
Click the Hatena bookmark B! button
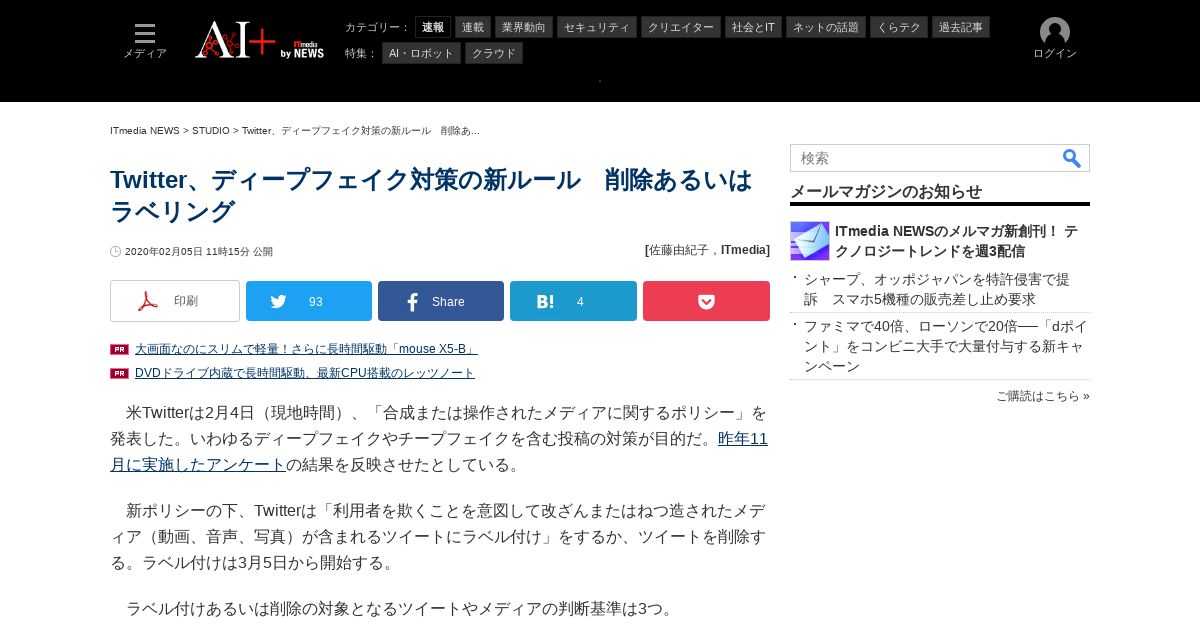573,301
